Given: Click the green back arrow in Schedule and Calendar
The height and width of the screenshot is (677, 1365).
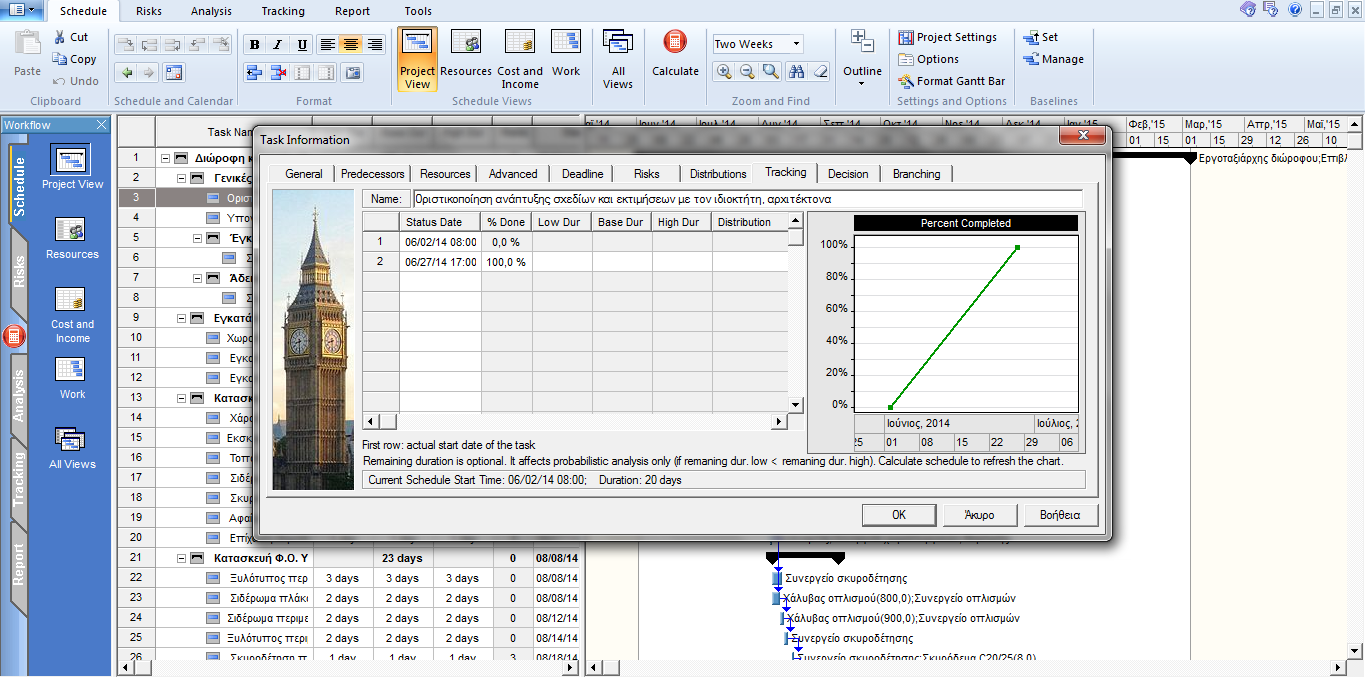Looking at the screenshot, I should tap(126, 72).
